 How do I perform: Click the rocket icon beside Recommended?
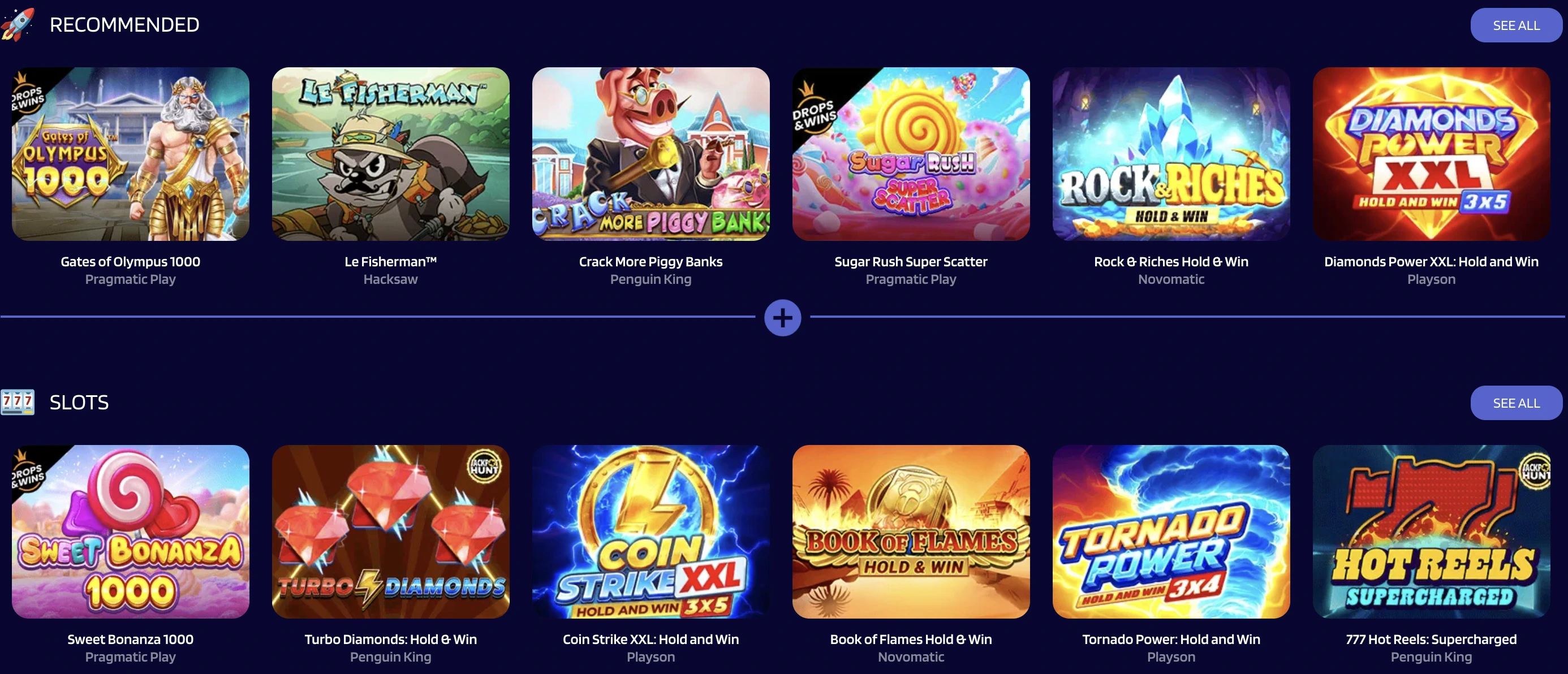(x=18, y=24)
